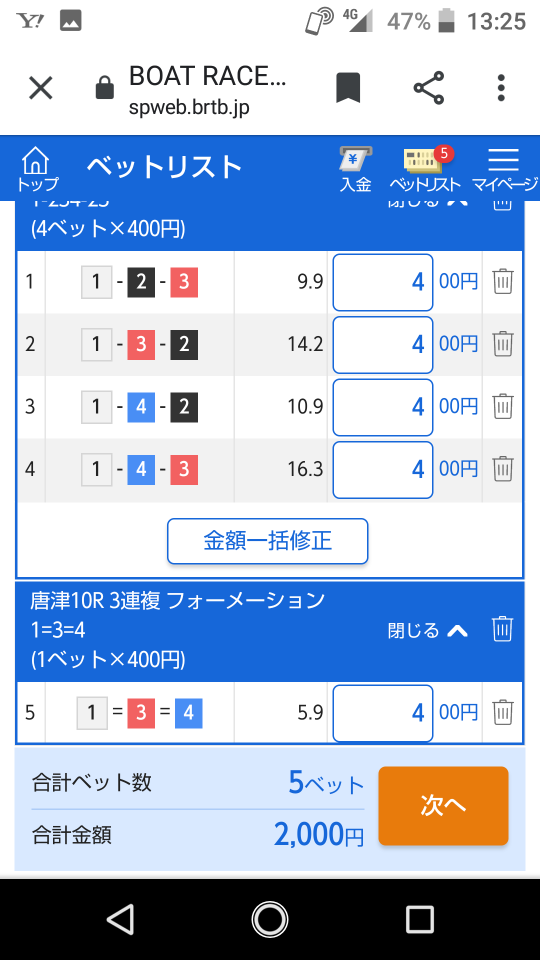Edit amount field for bet 1-2-3
The width and height of the screenshot is (540, 960).
[x=383, y=282]
